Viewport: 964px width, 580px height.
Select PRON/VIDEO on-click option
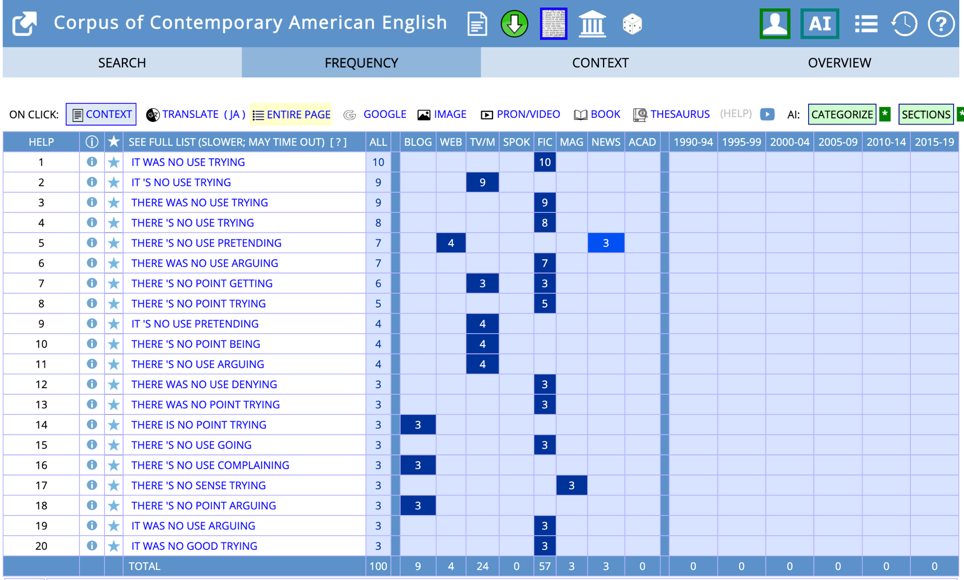pyautogui.click(x=520, y=114)
